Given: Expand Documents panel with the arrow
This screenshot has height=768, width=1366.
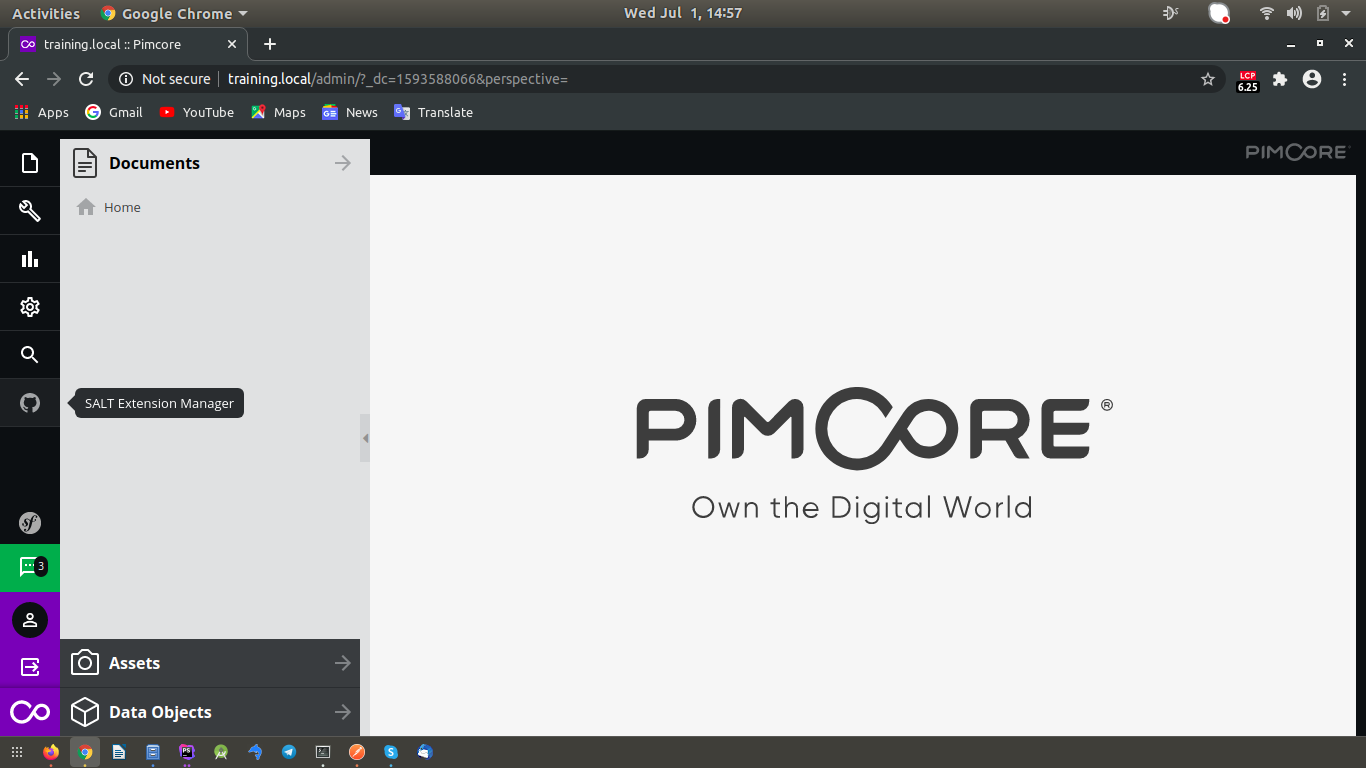Looking at the screenshot, I should (x=343, y=163).
